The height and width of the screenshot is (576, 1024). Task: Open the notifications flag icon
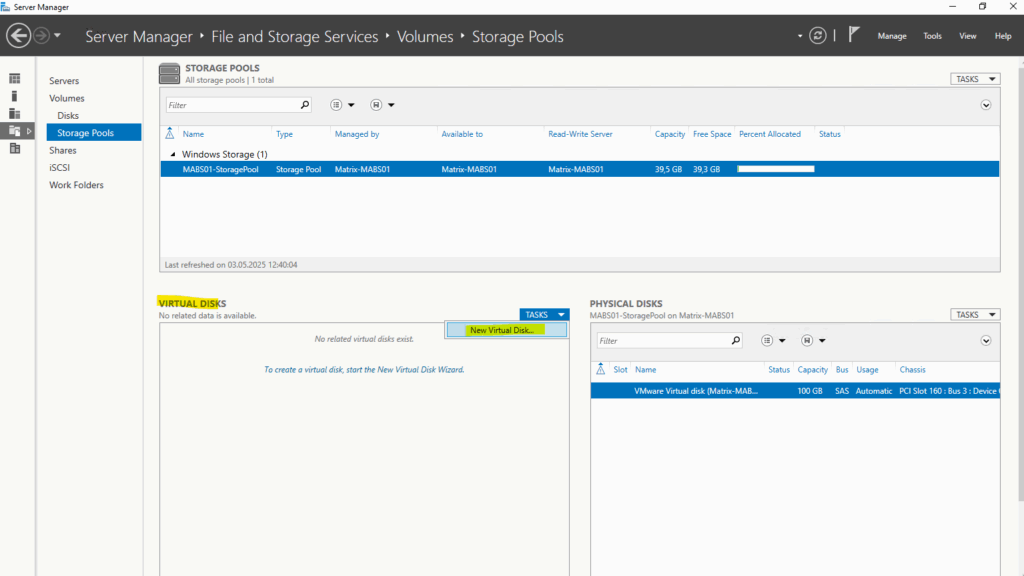tap(854, 35)
